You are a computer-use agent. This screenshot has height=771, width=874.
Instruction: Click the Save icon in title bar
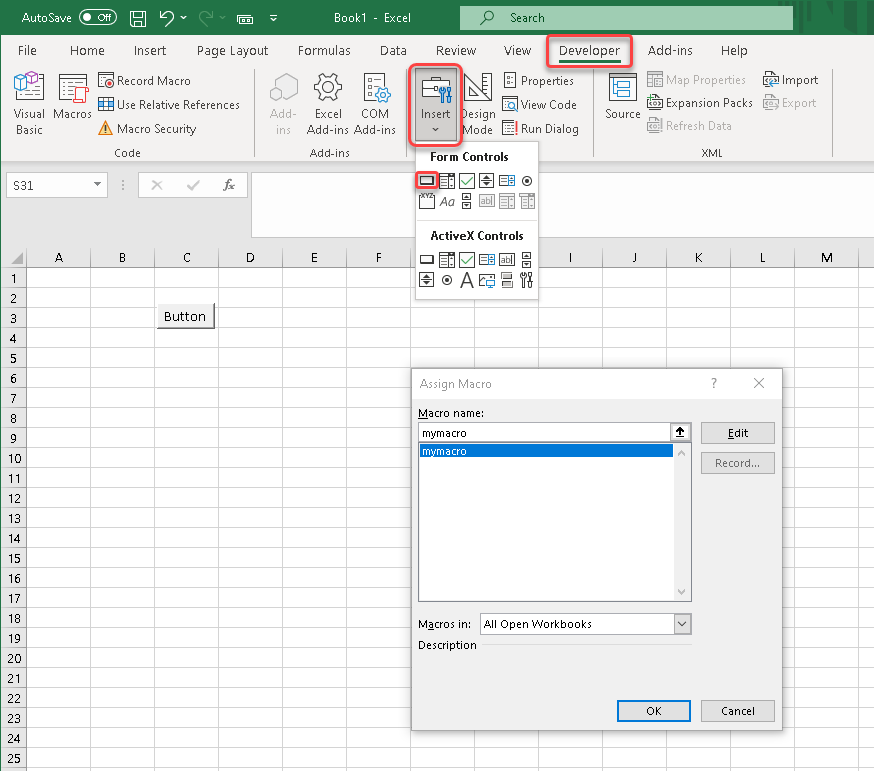(x=138, y=18)
